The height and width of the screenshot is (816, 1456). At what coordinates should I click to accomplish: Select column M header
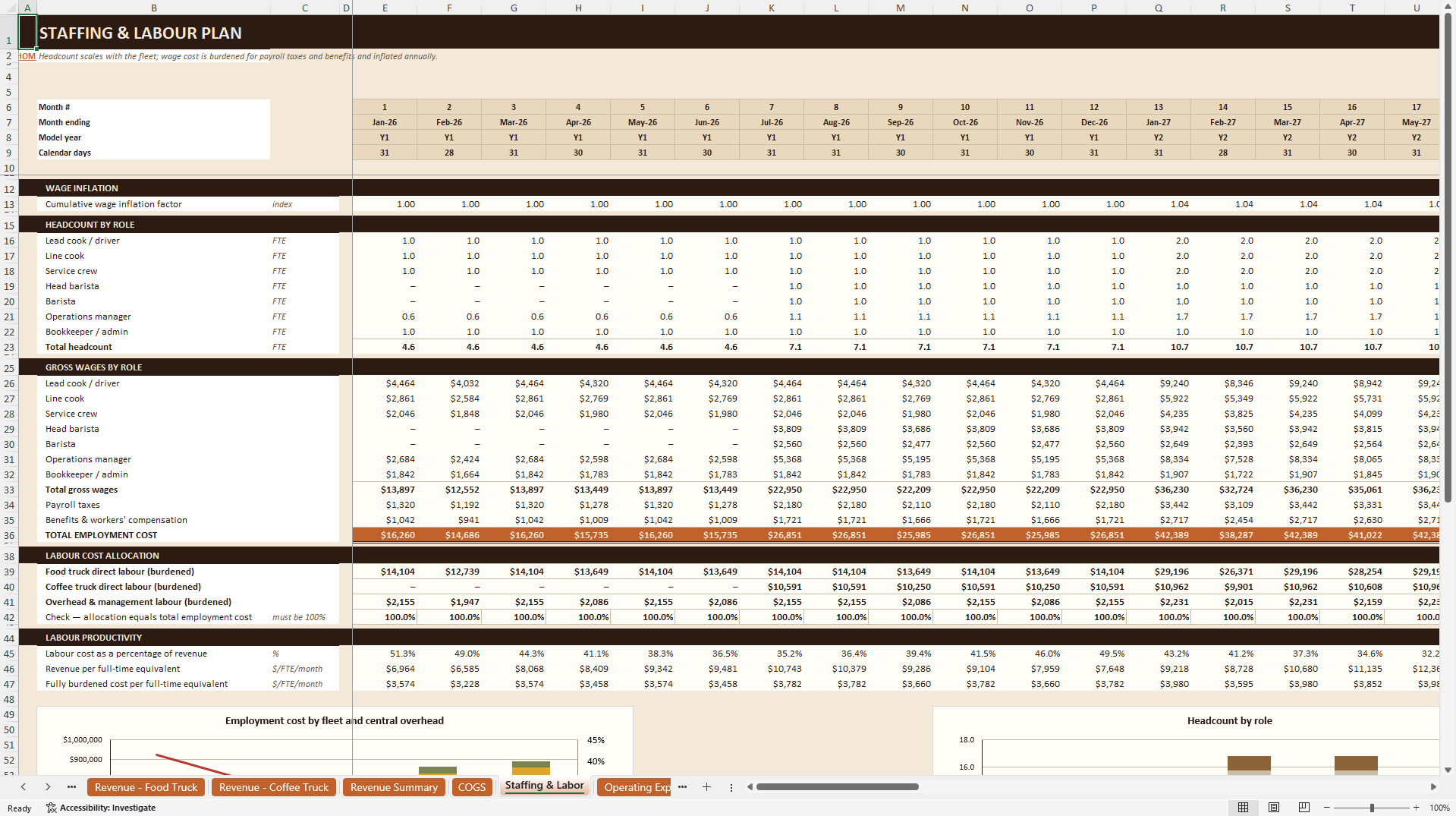[x=901, y=8]
